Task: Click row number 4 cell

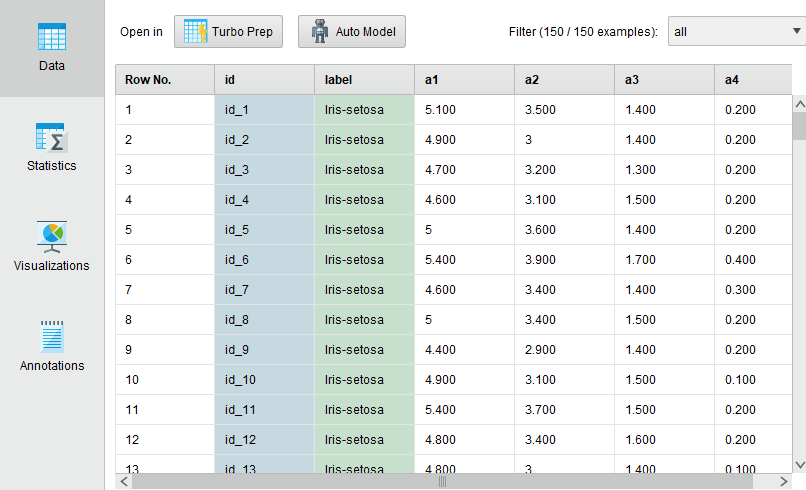Action: coord(165,199)
